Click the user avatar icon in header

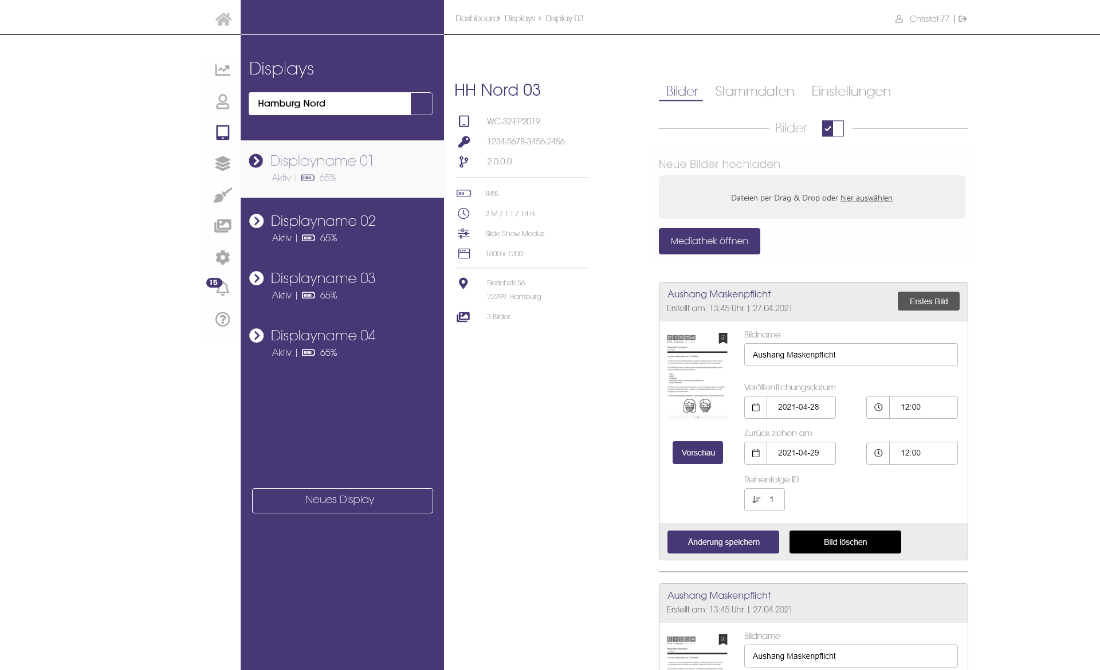click(x=899, y=19)
